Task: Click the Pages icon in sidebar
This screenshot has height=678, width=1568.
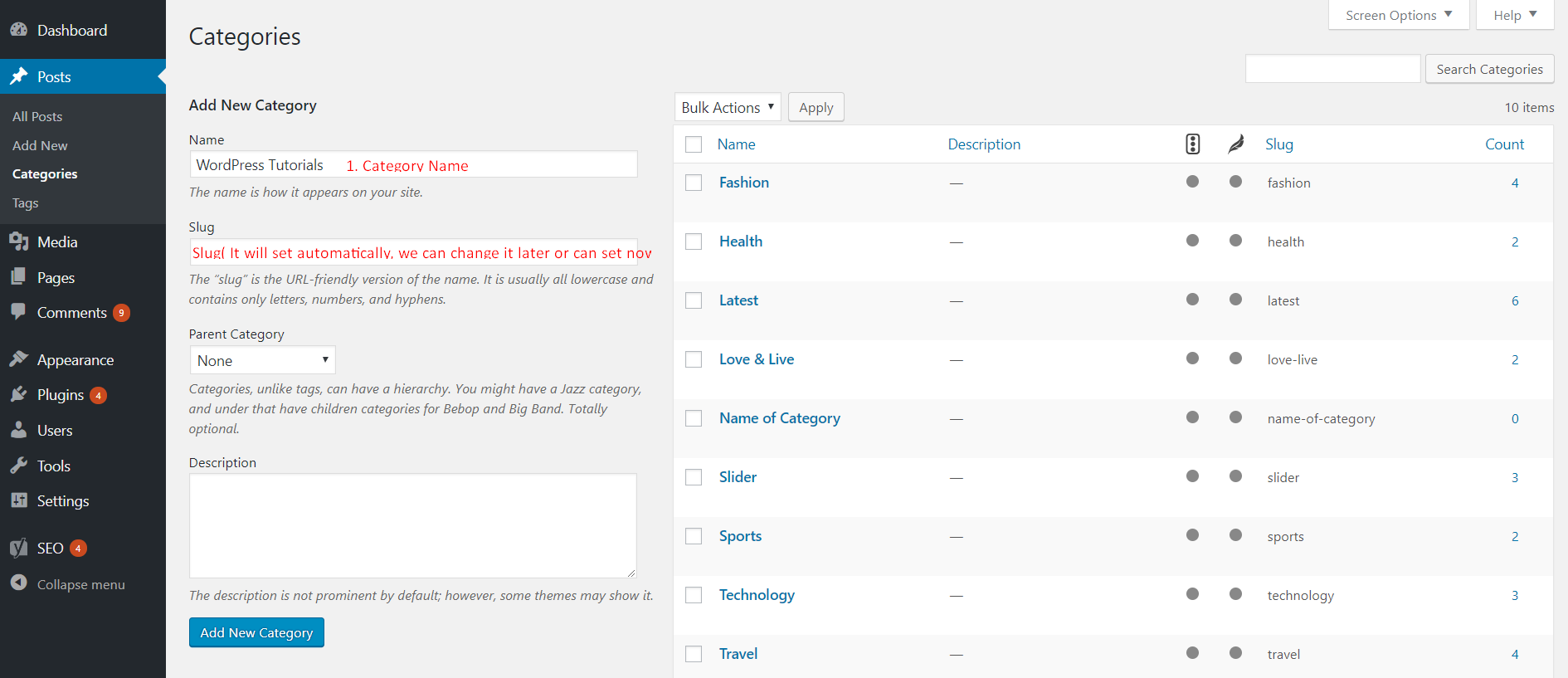Action: tap(18, 277)
